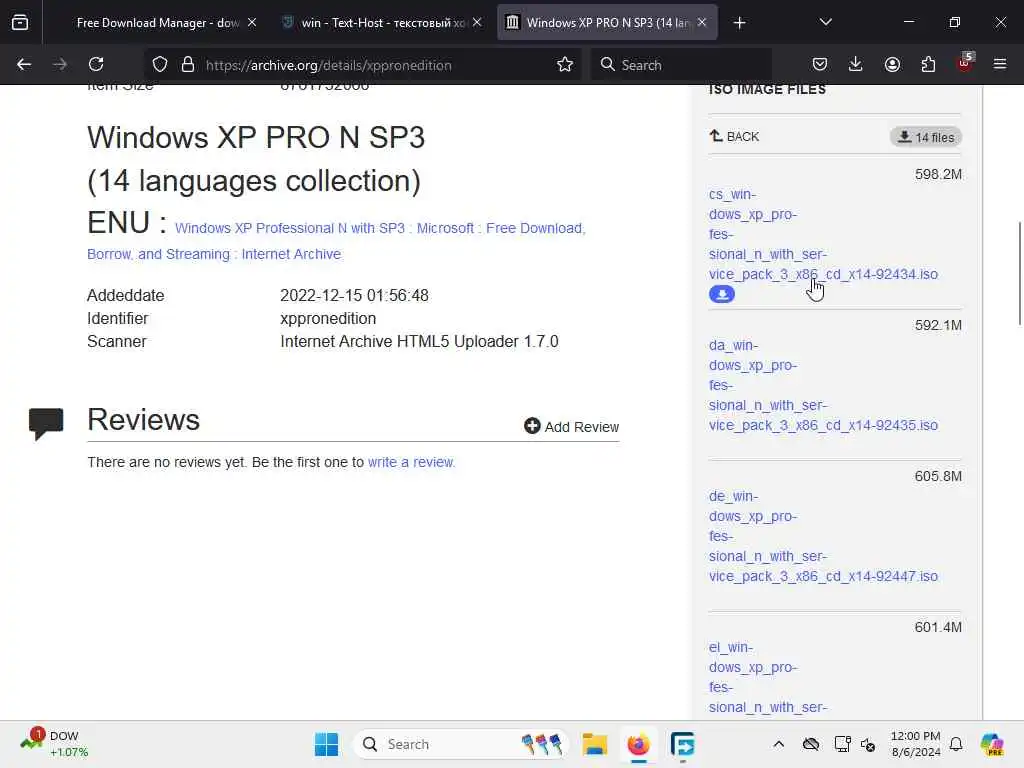This screenshot has height=768, width=1024.
Task: Open the notifications bell icon
Action: coord(956,744)
